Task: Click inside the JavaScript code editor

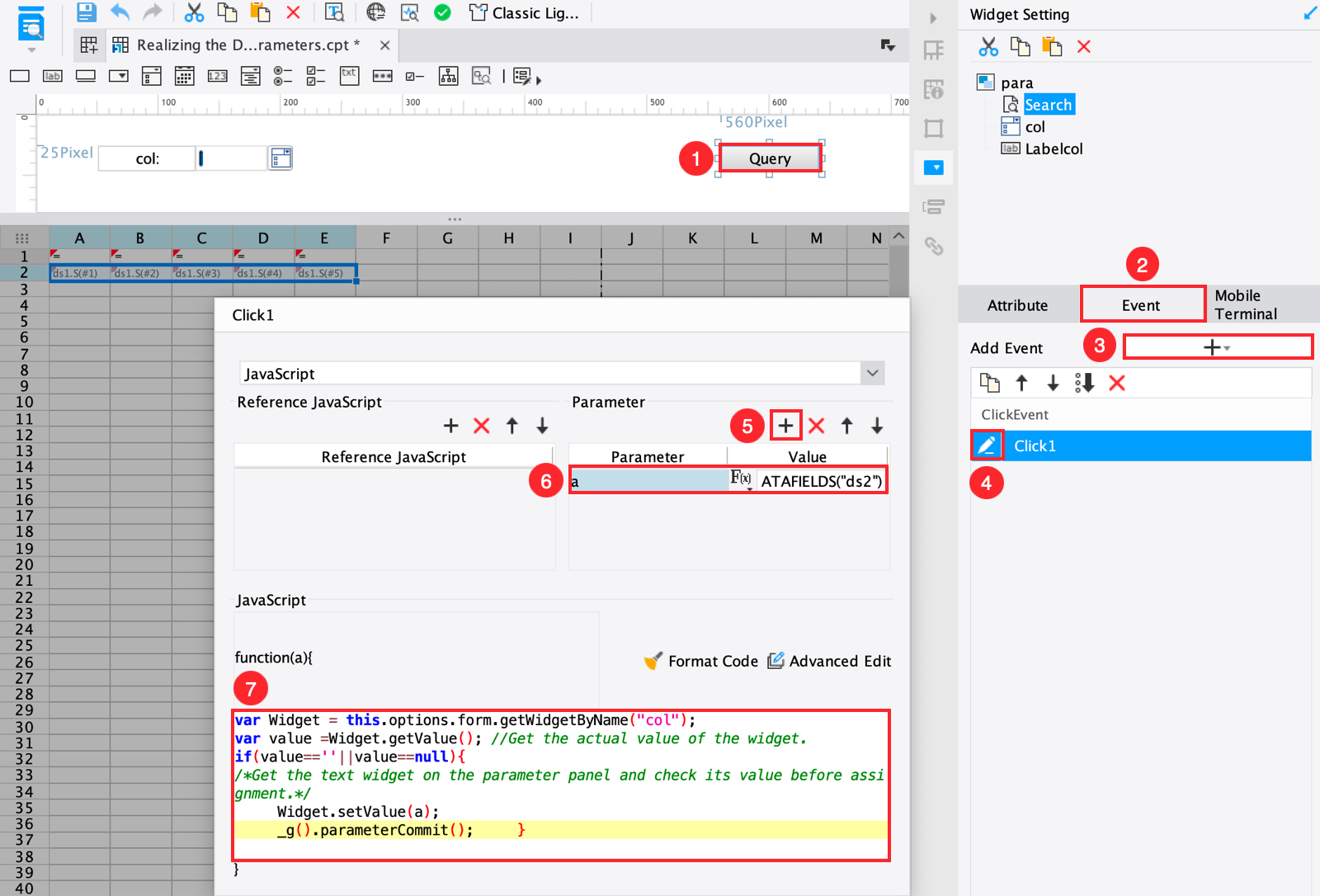Action: pyautogui.click(x=561, y=785)
